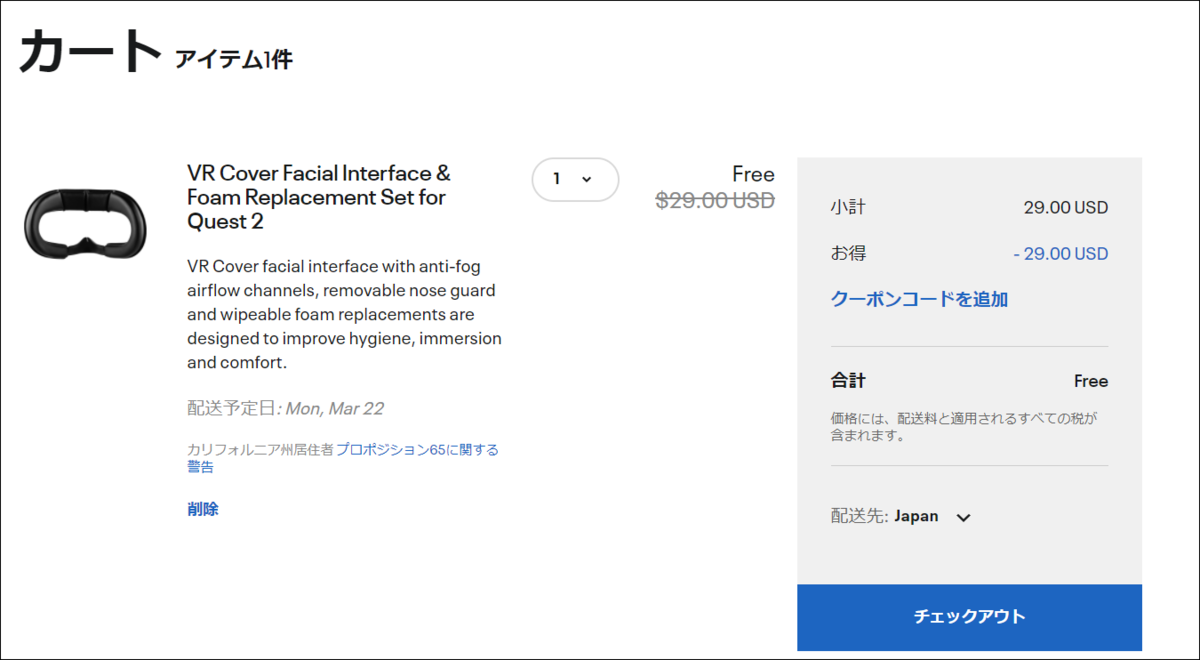Click the チェックアウト checkout button
Image resolution: width=1200 pixels, height=660 pixels.
tap(969, 617)
